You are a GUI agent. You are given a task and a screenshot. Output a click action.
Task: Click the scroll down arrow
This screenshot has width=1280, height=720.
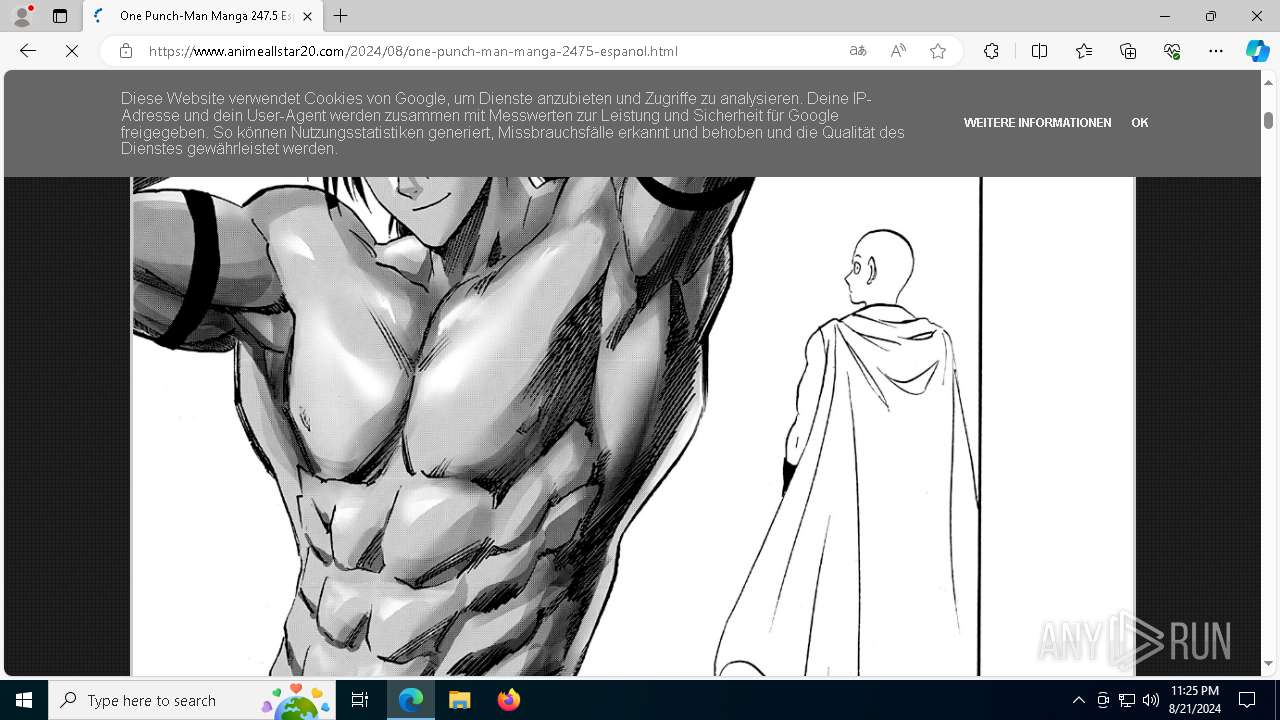(1268, 663)
